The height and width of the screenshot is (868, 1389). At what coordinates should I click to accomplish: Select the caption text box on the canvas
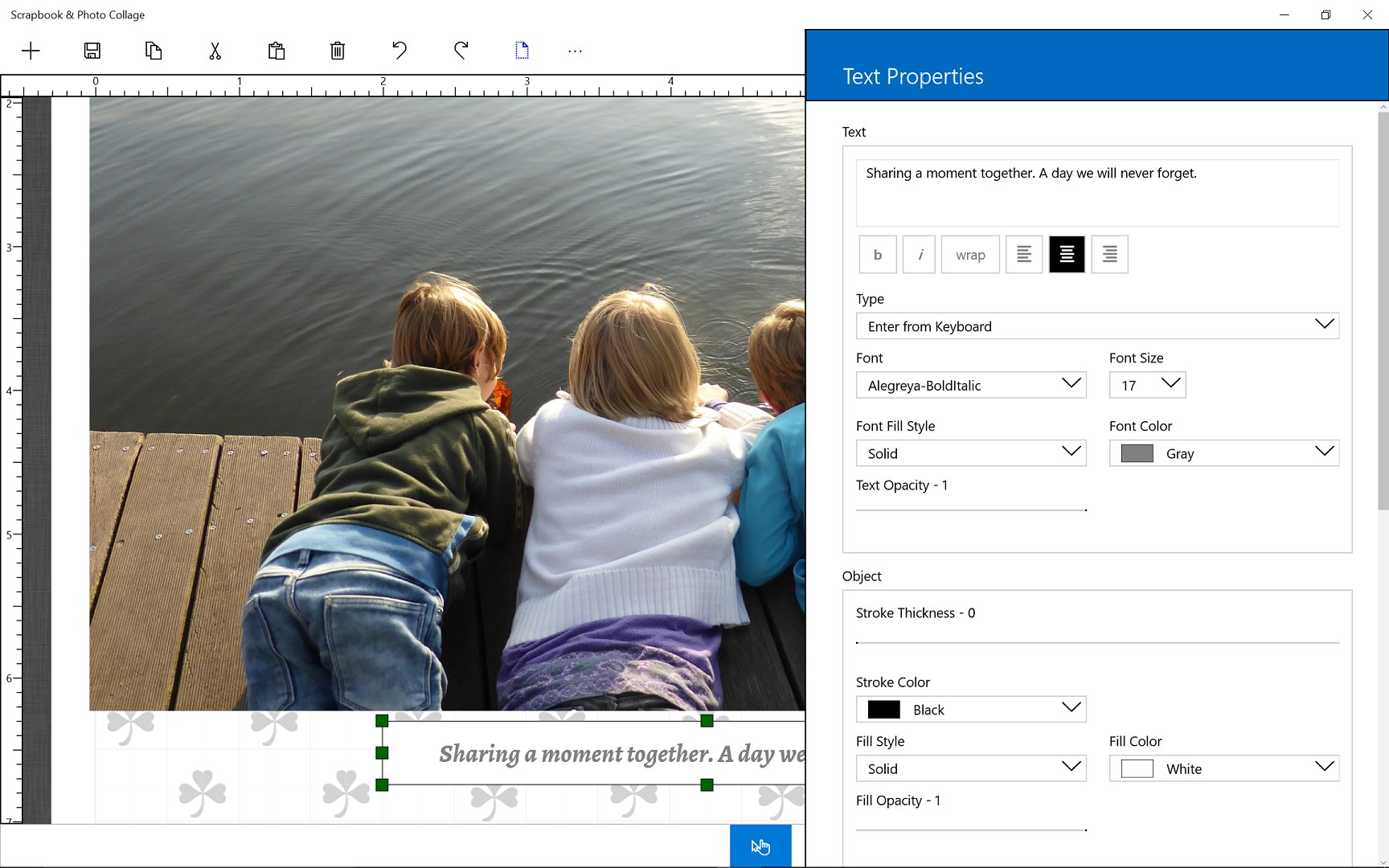pyautogui.click(x=595, y=753)
